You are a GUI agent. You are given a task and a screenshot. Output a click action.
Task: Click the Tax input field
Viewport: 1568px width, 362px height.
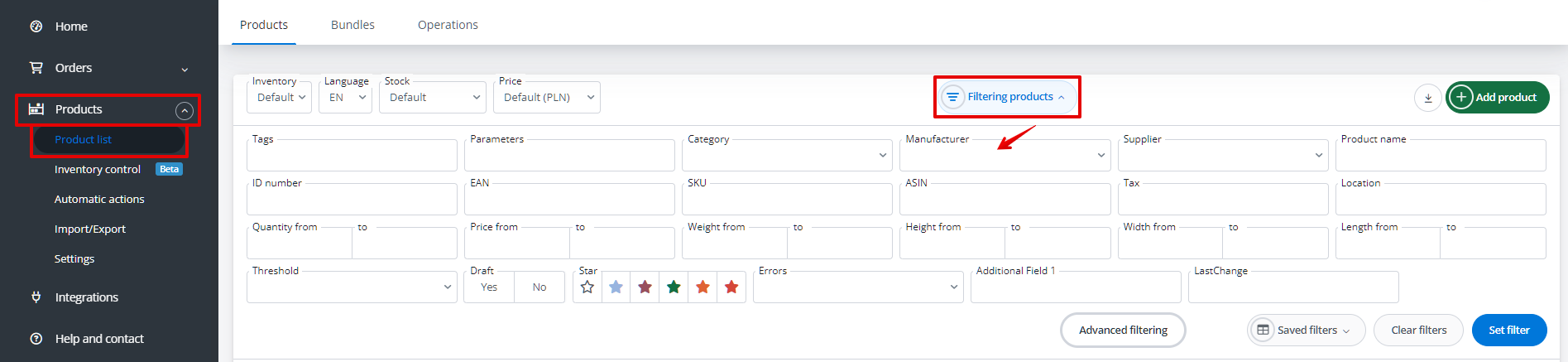coord(1223,199)
